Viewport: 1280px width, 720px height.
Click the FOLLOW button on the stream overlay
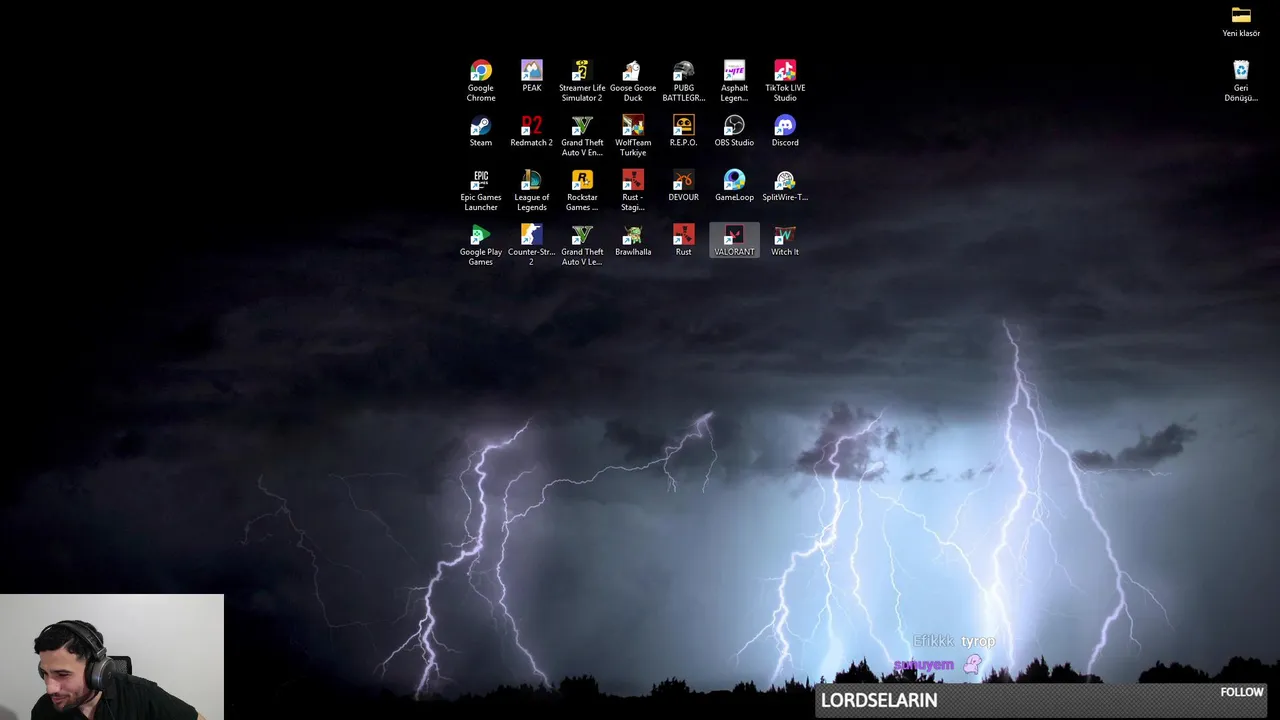coord(1242,692)
